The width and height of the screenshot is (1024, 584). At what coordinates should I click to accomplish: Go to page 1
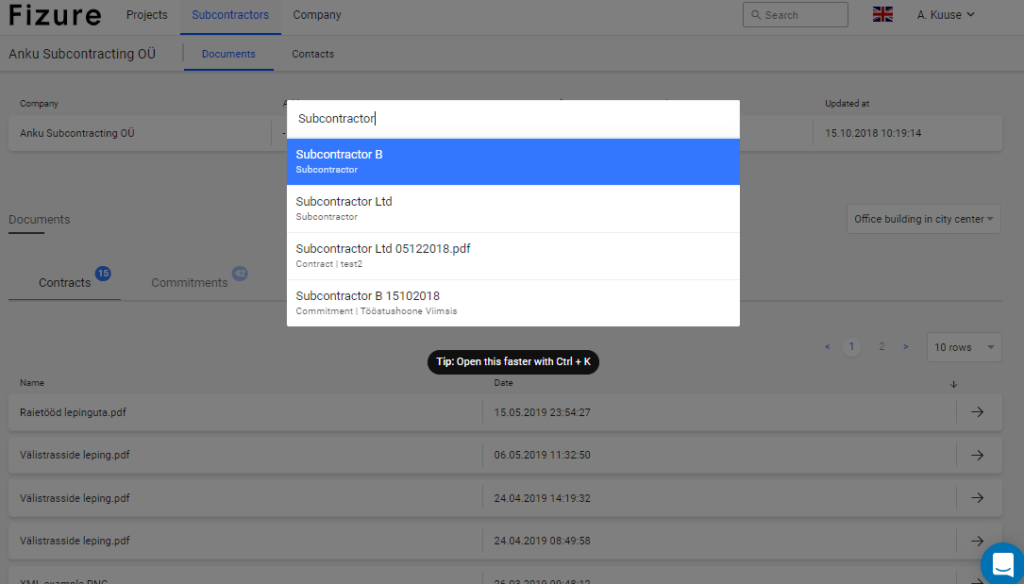tap(852, 347)
